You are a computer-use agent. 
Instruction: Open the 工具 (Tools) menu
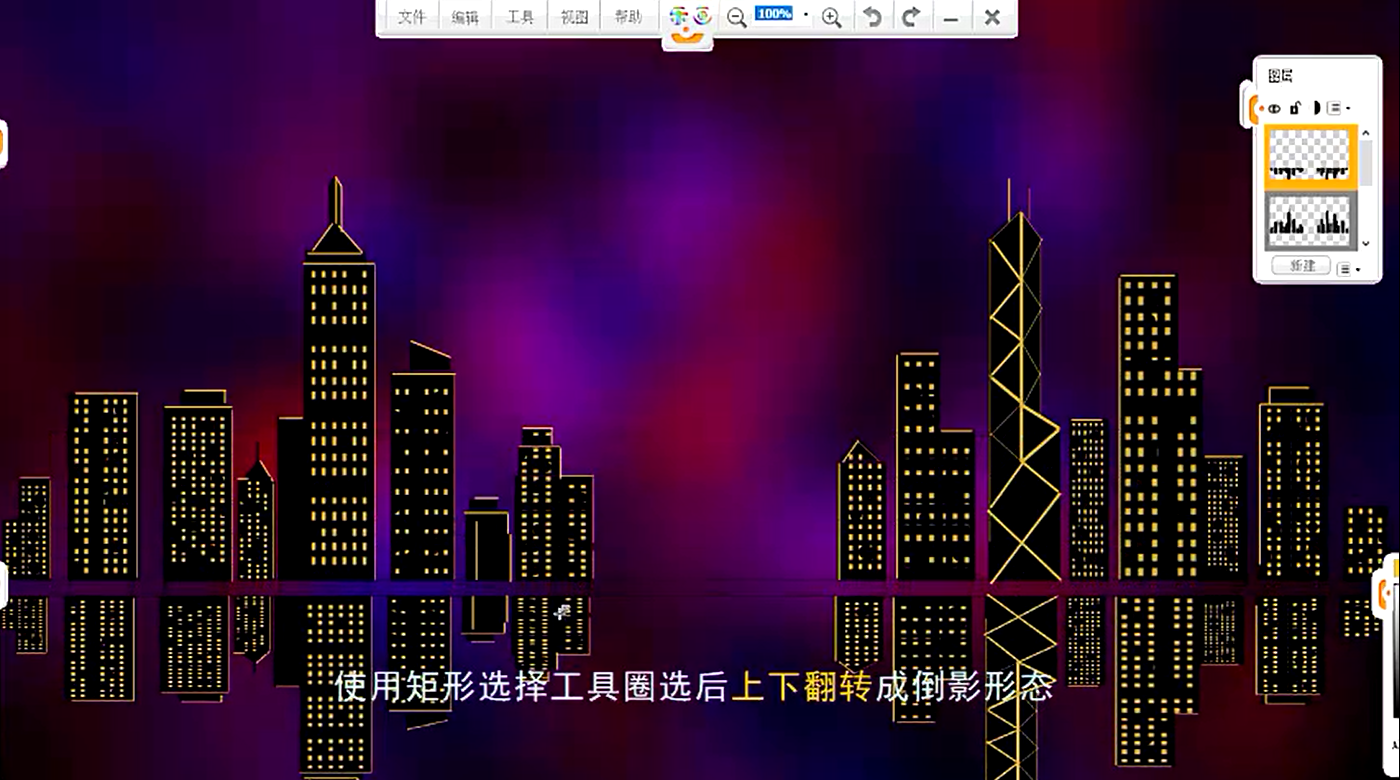520,17
